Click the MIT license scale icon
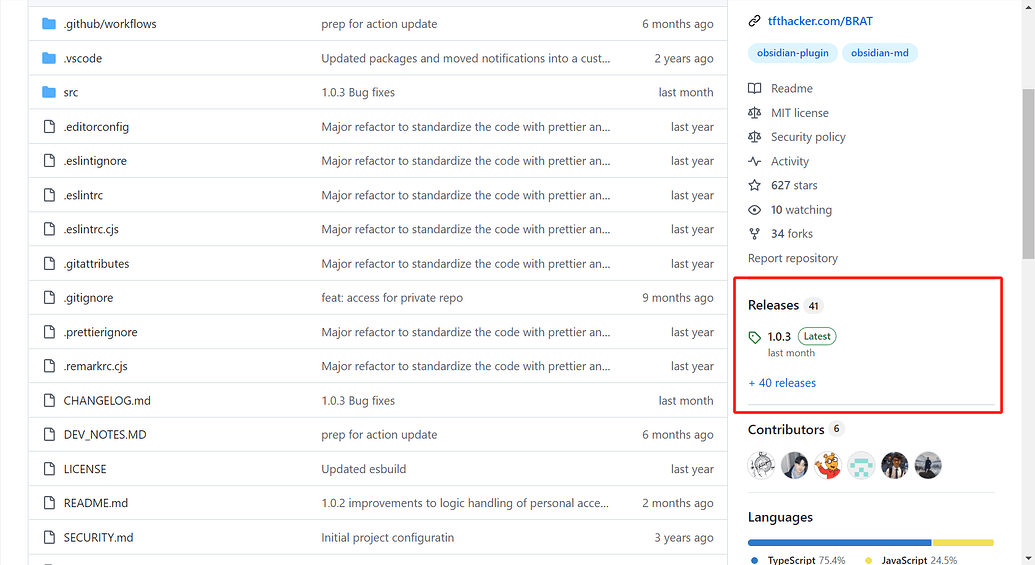This screenshot has height=565, width=1035. pyautogui.click(x=755, y=113)
